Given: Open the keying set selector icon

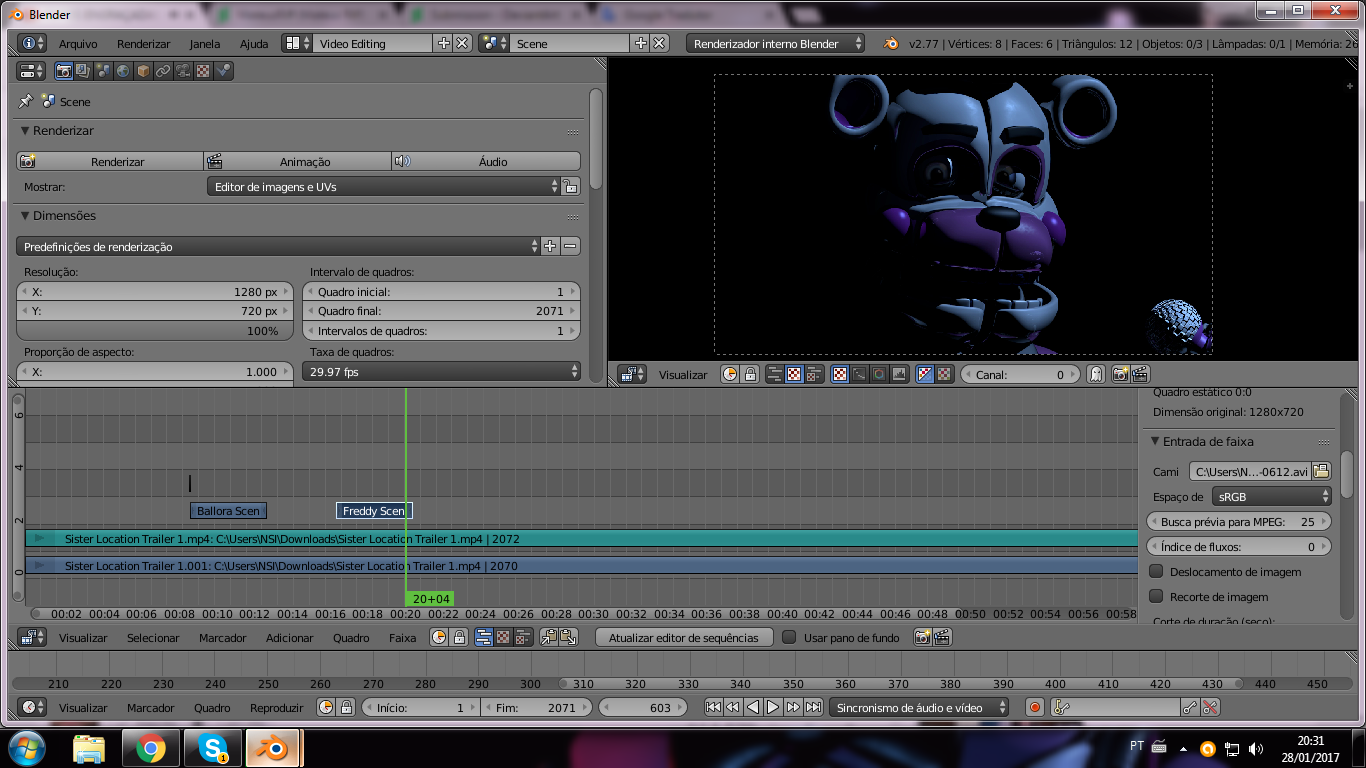Looking at the screenshot, I should [x=1061, y=707].
